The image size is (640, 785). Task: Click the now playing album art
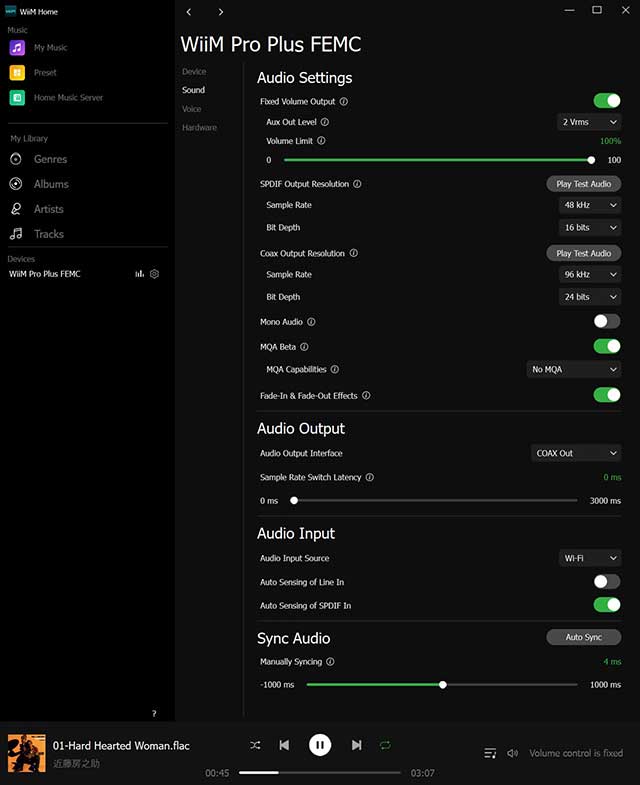[x=27, y=753]
